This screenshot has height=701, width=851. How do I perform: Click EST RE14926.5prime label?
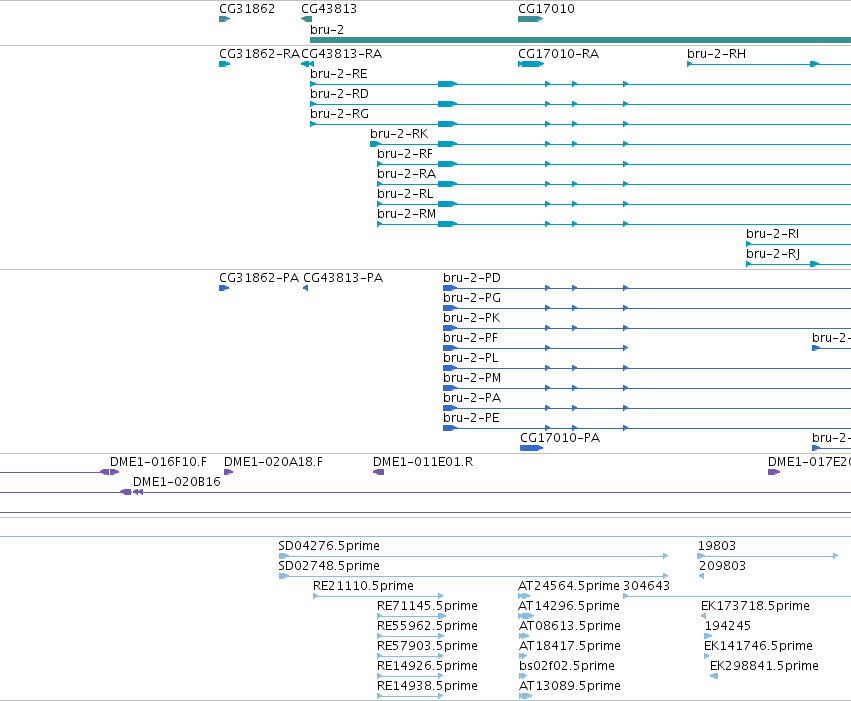[x=427, y=666]
